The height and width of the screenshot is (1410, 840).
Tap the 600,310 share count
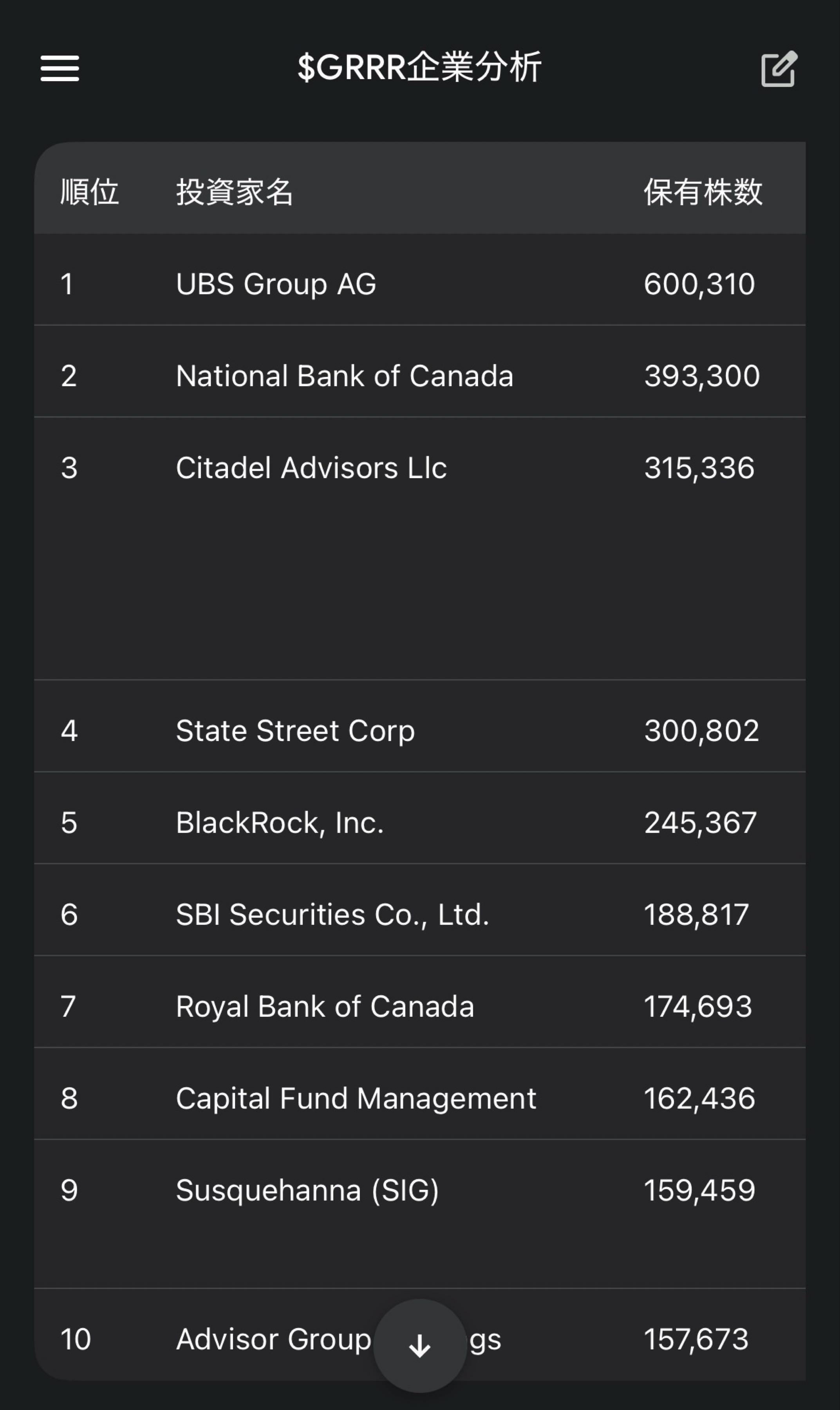[x=699, y=284]
